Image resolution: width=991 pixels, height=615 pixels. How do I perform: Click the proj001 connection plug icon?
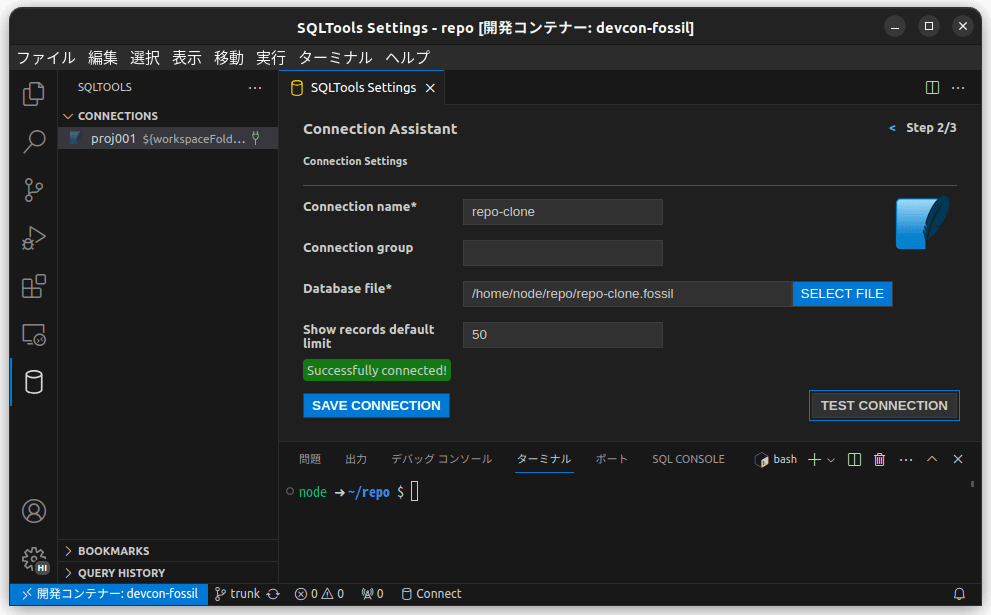[x=256, y=138]
